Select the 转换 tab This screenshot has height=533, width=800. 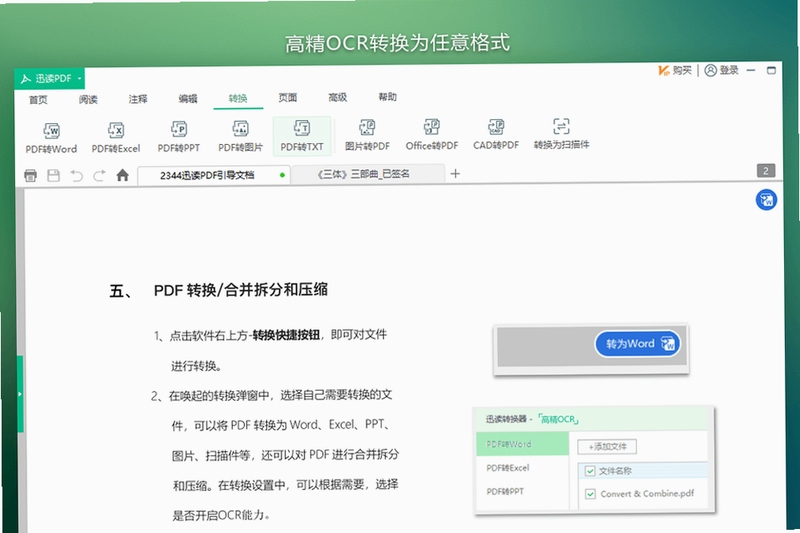point(238,98)
